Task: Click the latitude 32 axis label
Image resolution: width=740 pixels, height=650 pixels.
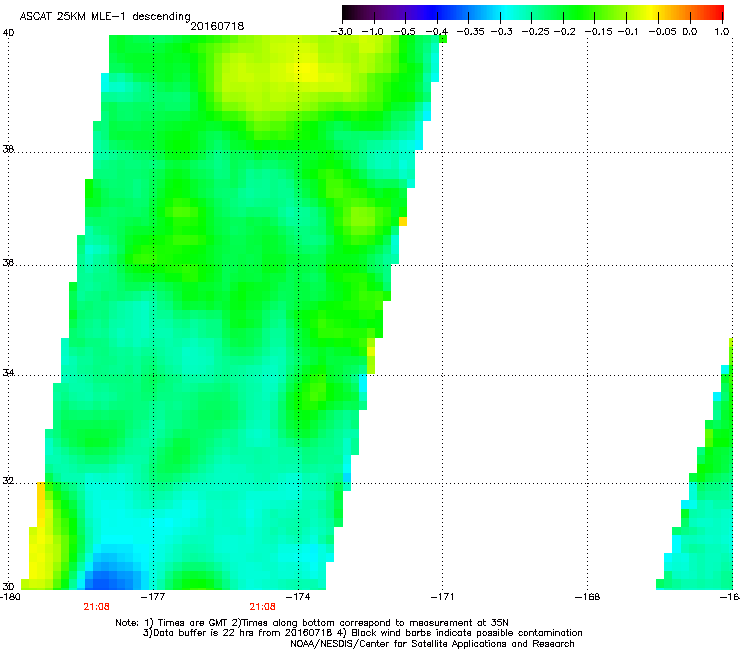Action: click(8, 481)
